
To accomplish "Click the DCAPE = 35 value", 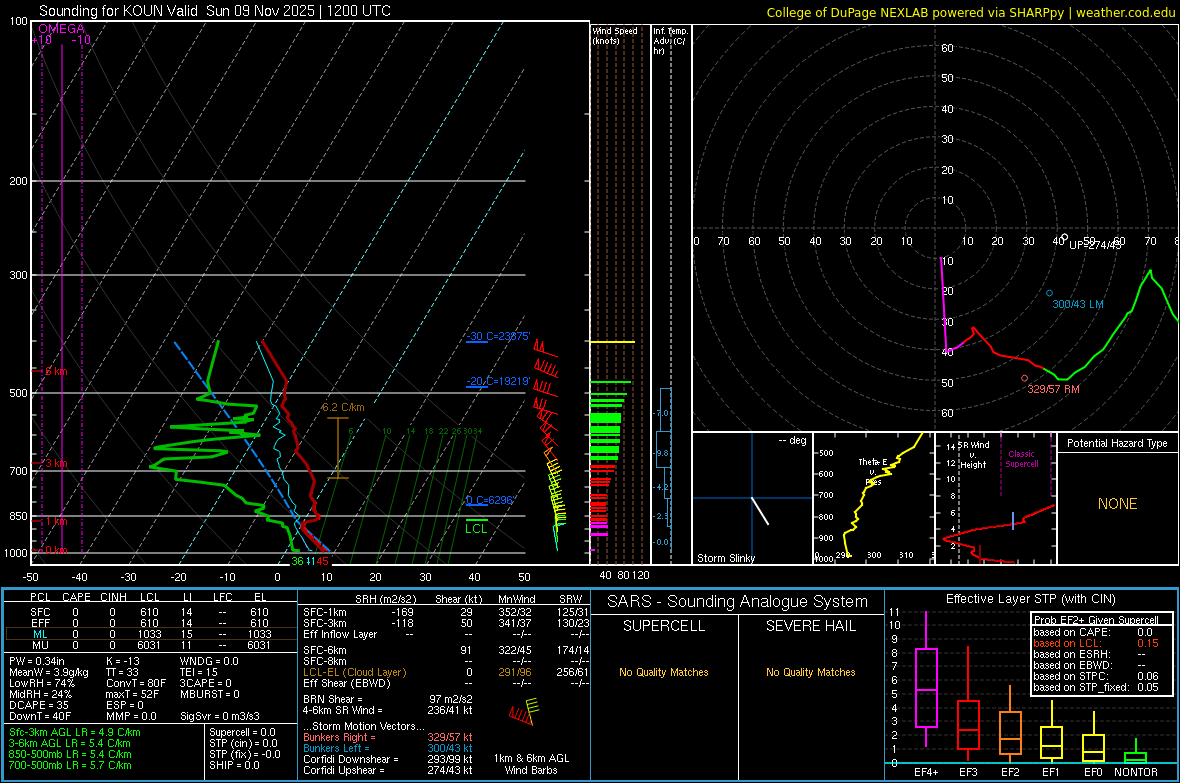I will click(x=39, y=705).
